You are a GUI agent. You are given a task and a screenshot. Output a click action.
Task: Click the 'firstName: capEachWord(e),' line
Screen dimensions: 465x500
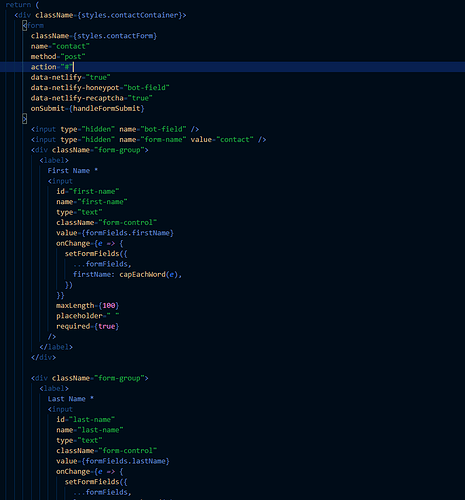click(x=127, y=274)
